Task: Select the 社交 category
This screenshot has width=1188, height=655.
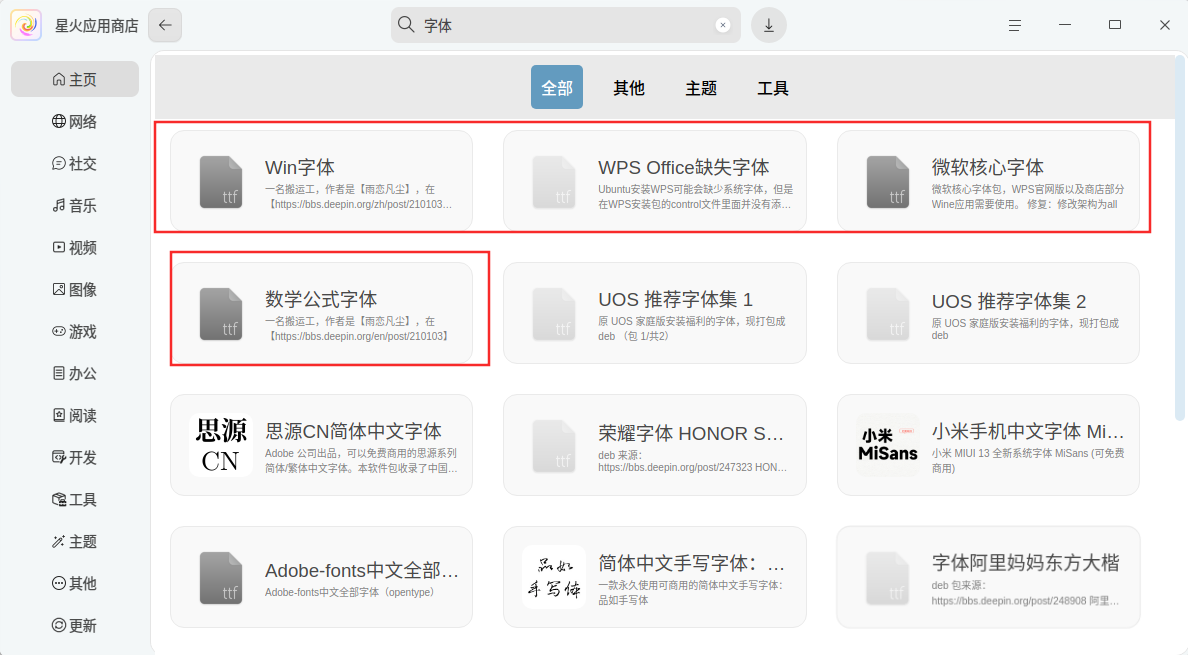Action: pyautogui.click(x=75, y=164)
